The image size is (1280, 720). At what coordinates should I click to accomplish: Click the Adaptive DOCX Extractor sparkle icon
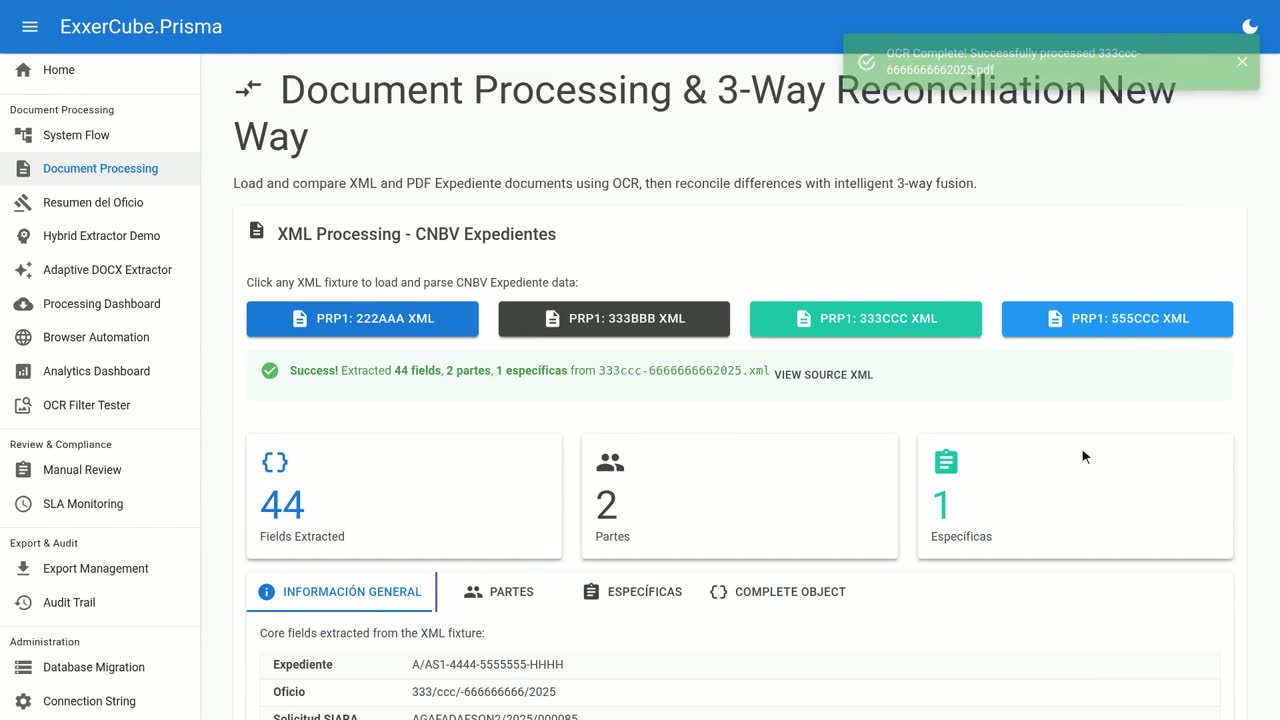coord(23,270)
